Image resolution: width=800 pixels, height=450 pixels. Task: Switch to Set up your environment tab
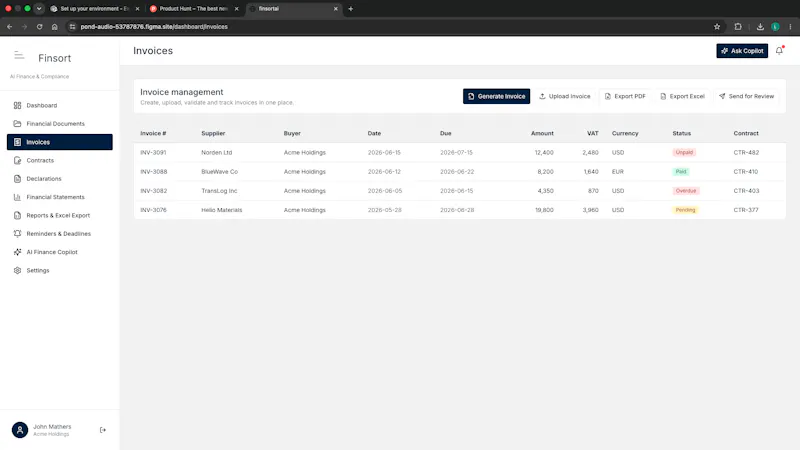pos(95,9)
